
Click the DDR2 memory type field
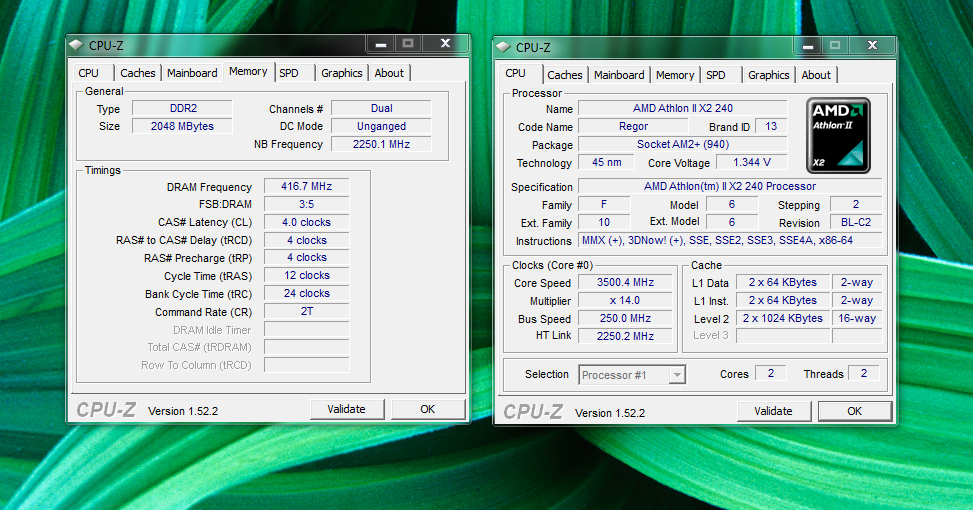pyautogui.click(x=182, y=108)
